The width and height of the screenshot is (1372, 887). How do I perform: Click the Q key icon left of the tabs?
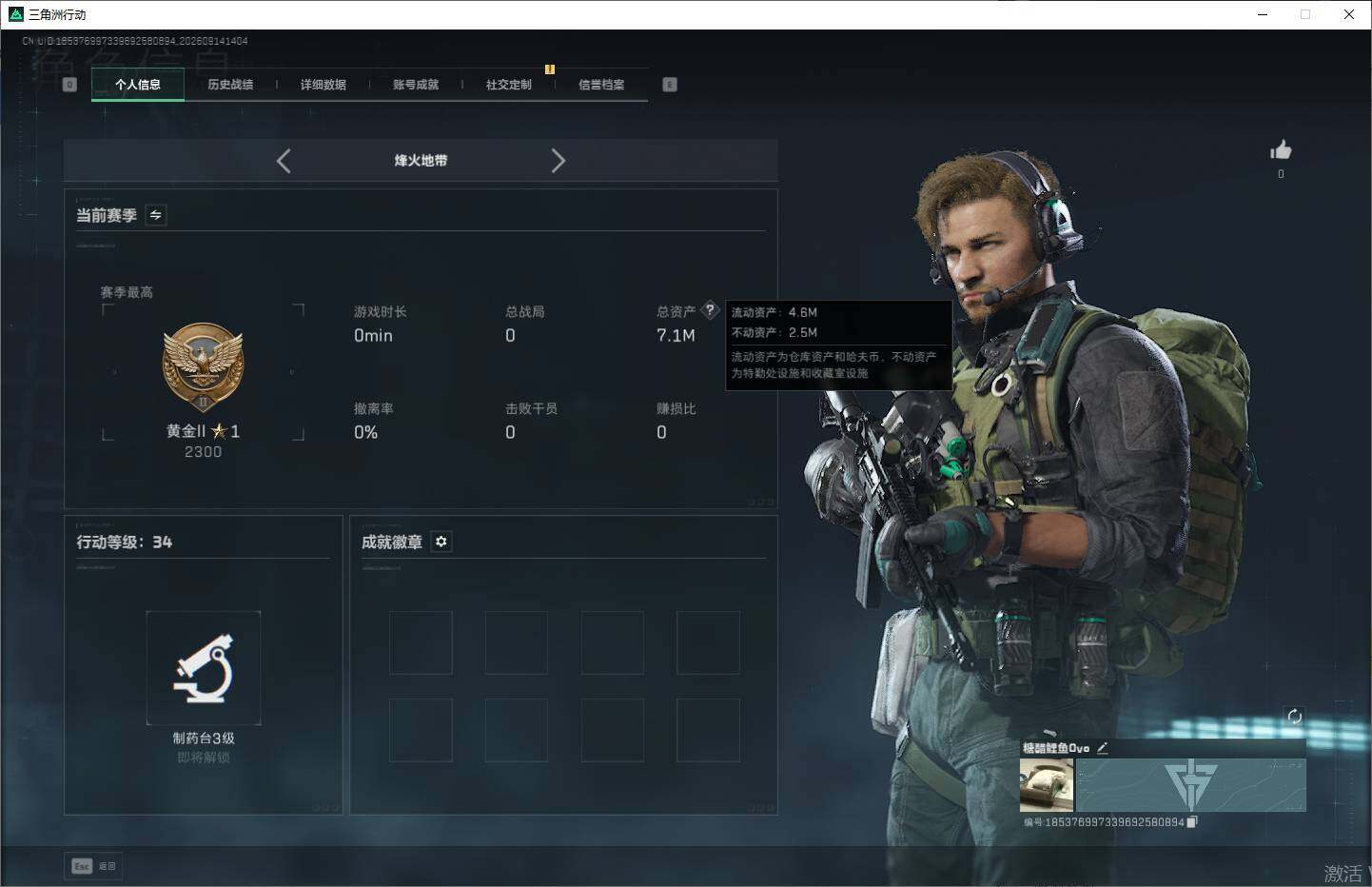tap(69, 85)
